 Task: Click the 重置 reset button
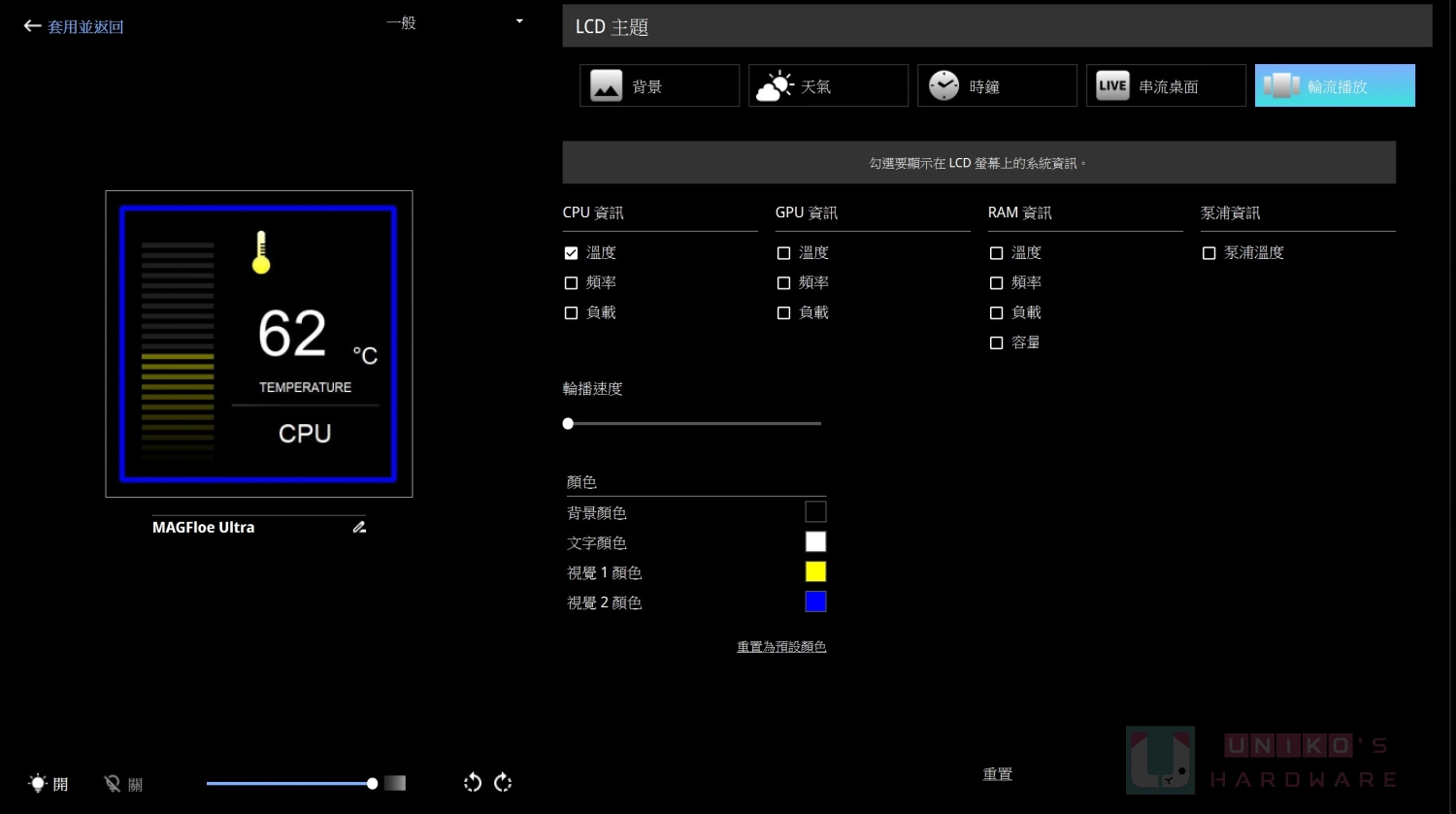[x=997, y=774]
